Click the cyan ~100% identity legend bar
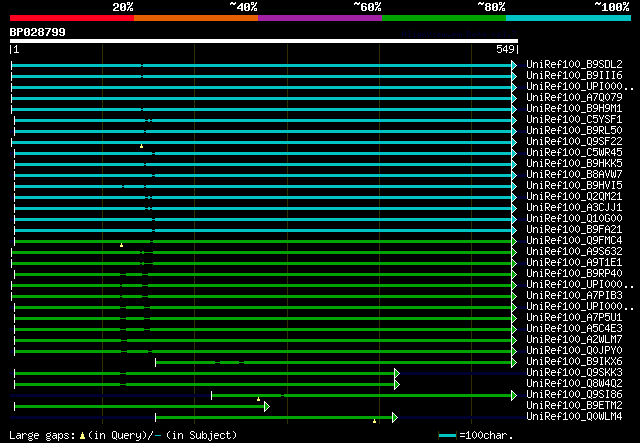Image resolution: width=640 pixels, height=443 pixels. click(x=569, y=18)
